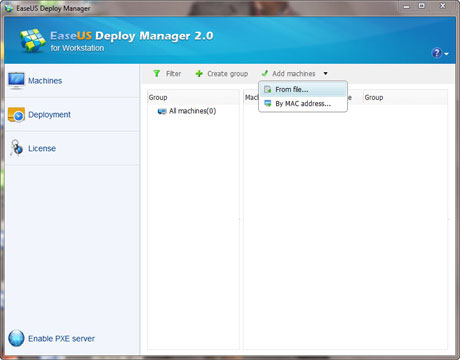460x360 pixels.
Task: Click the EaseUS cube logo in header
Action: [x=32, y=40]
